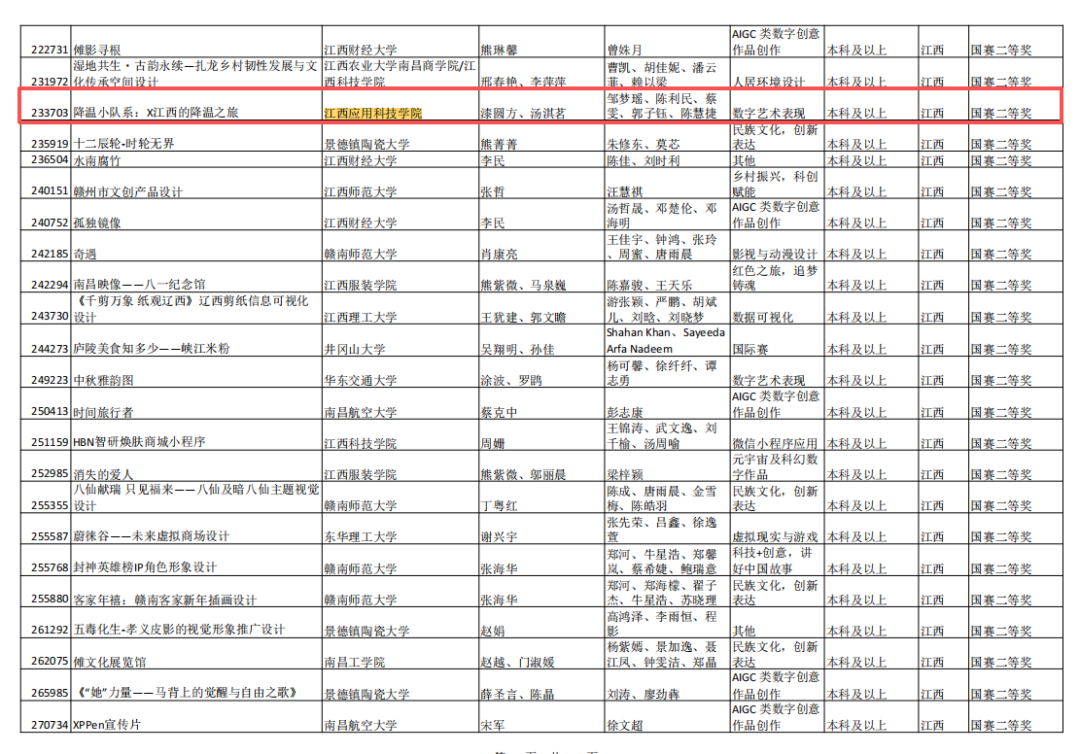Select the work titled 十二辰轮-时轮无界
The height and width of the screenshot is (754, 1080).
(x=124, y=144)
